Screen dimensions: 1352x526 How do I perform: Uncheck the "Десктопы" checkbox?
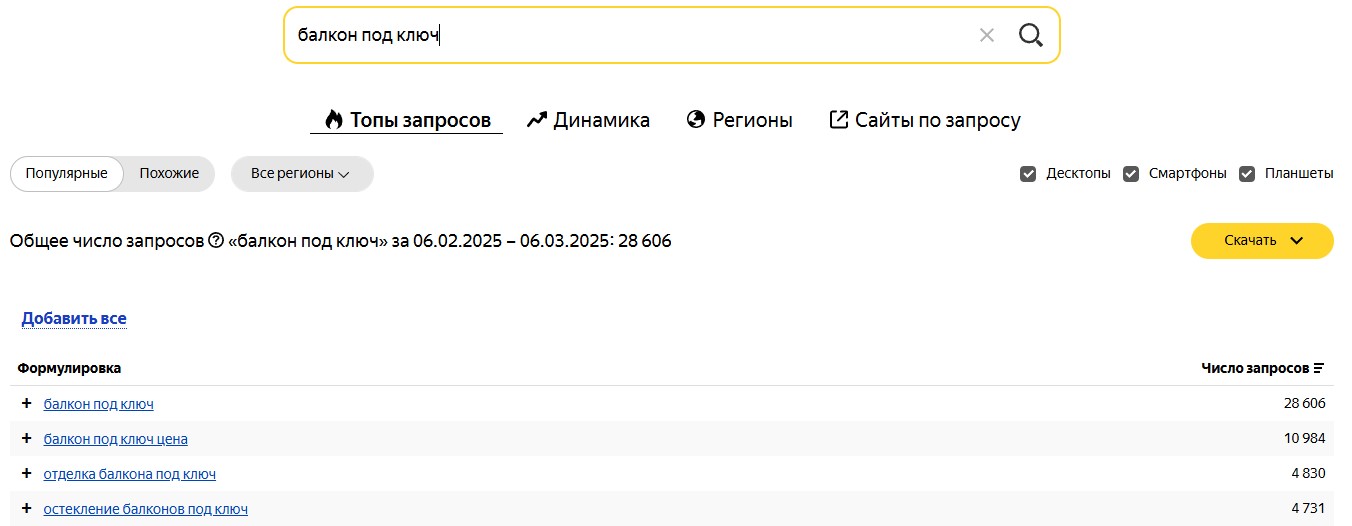[x=1028, y=174]
